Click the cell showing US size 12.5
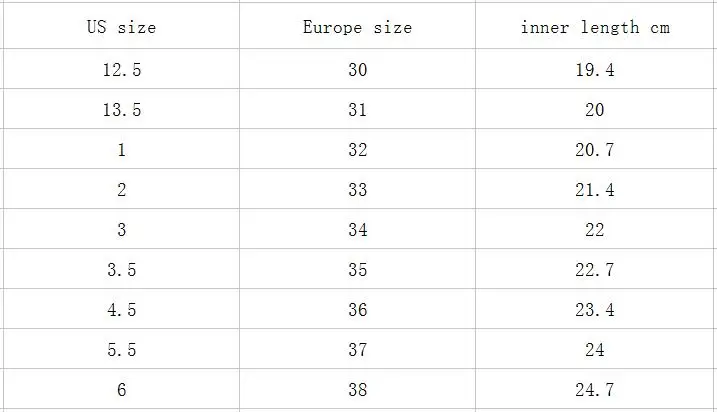Image resolution: width=717 pixels, height=412 pixels. pyautogui.click(x=122, y=69)
